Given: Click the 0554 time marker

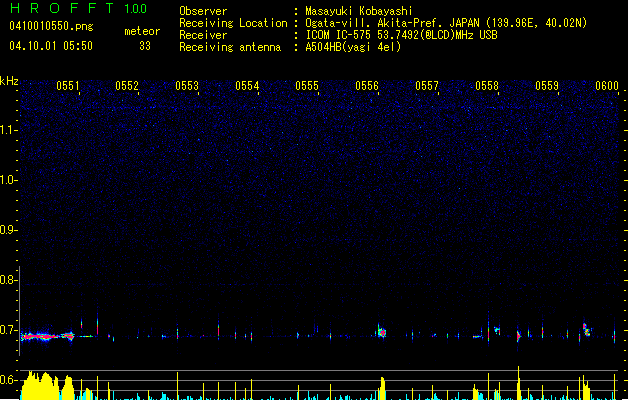Looking at the screenshot, I should tap(247, 86).
